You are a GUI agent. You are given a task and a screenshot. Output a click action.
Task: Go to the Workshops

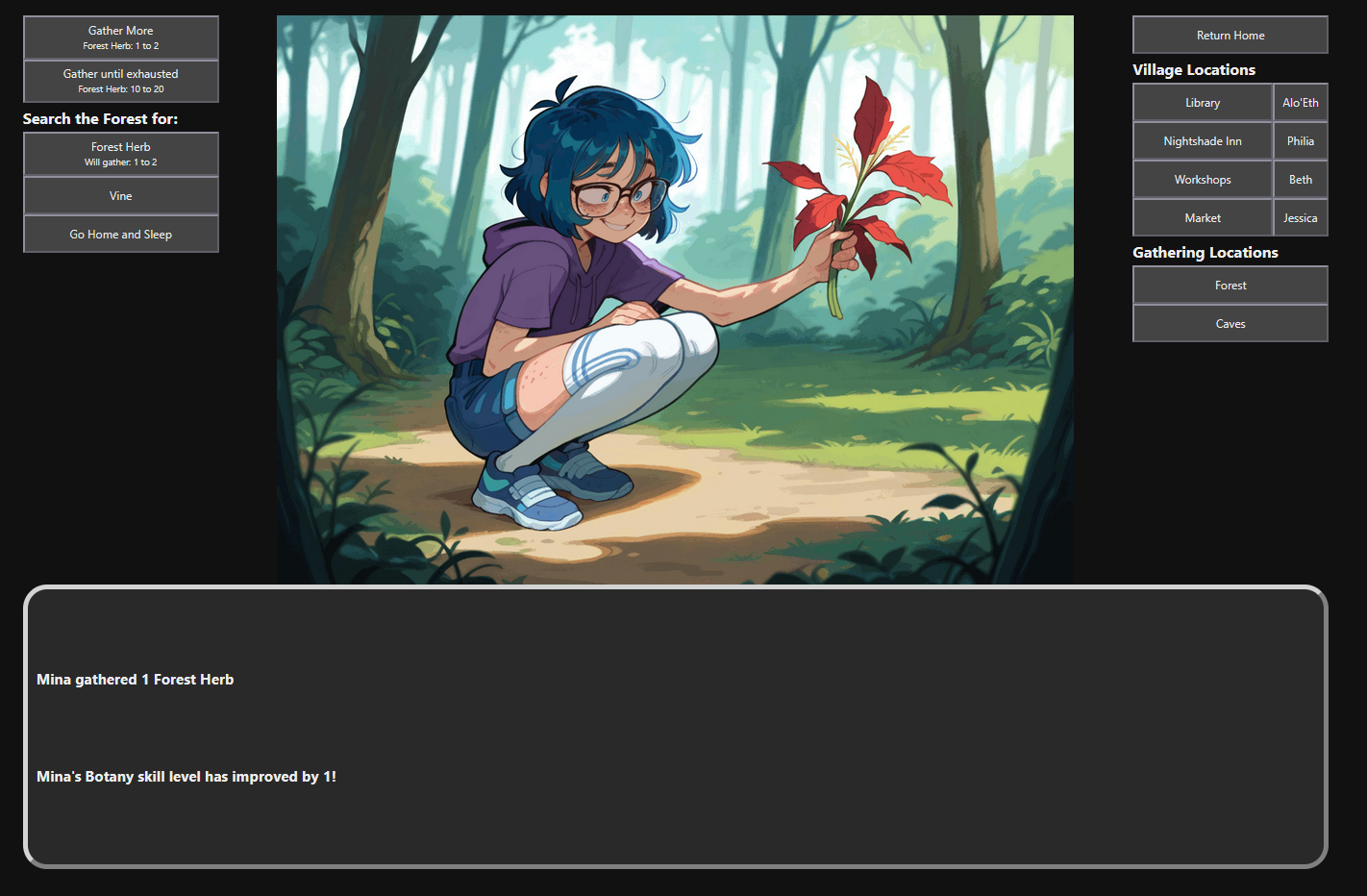click(1203, 179)
